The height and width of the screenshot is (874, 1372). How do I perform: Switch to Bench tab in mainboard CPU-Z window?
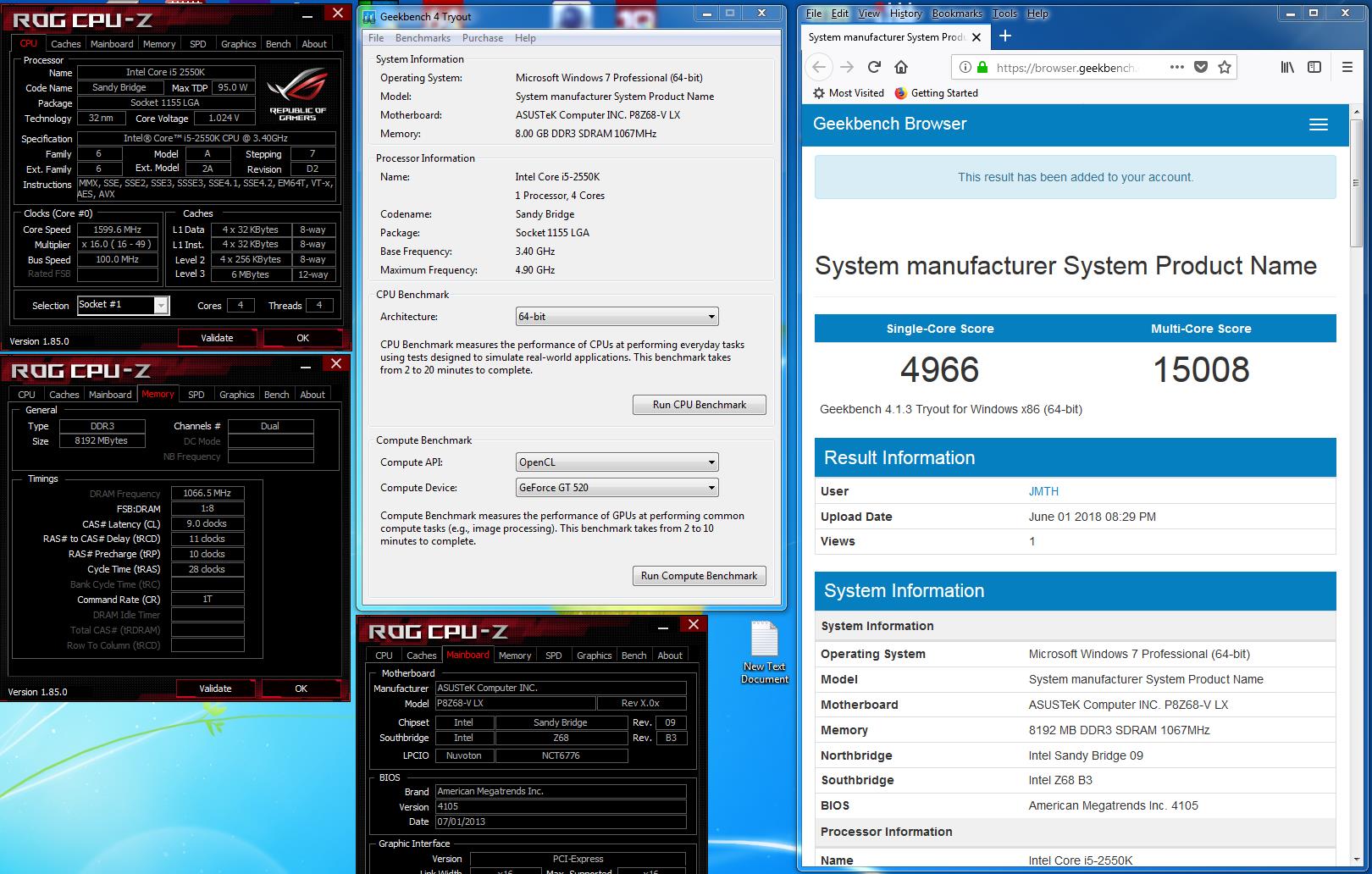coord(633,655)
